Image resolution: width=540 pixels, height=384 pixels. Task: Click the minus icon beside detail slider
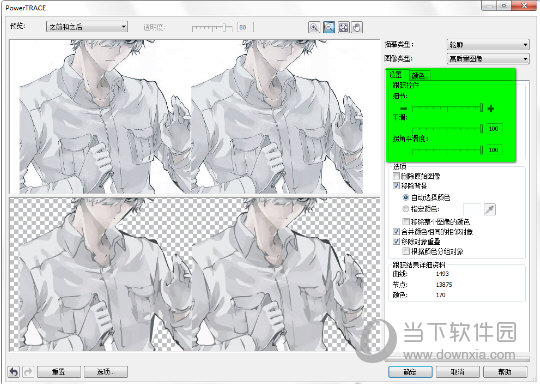pos(403,109)
